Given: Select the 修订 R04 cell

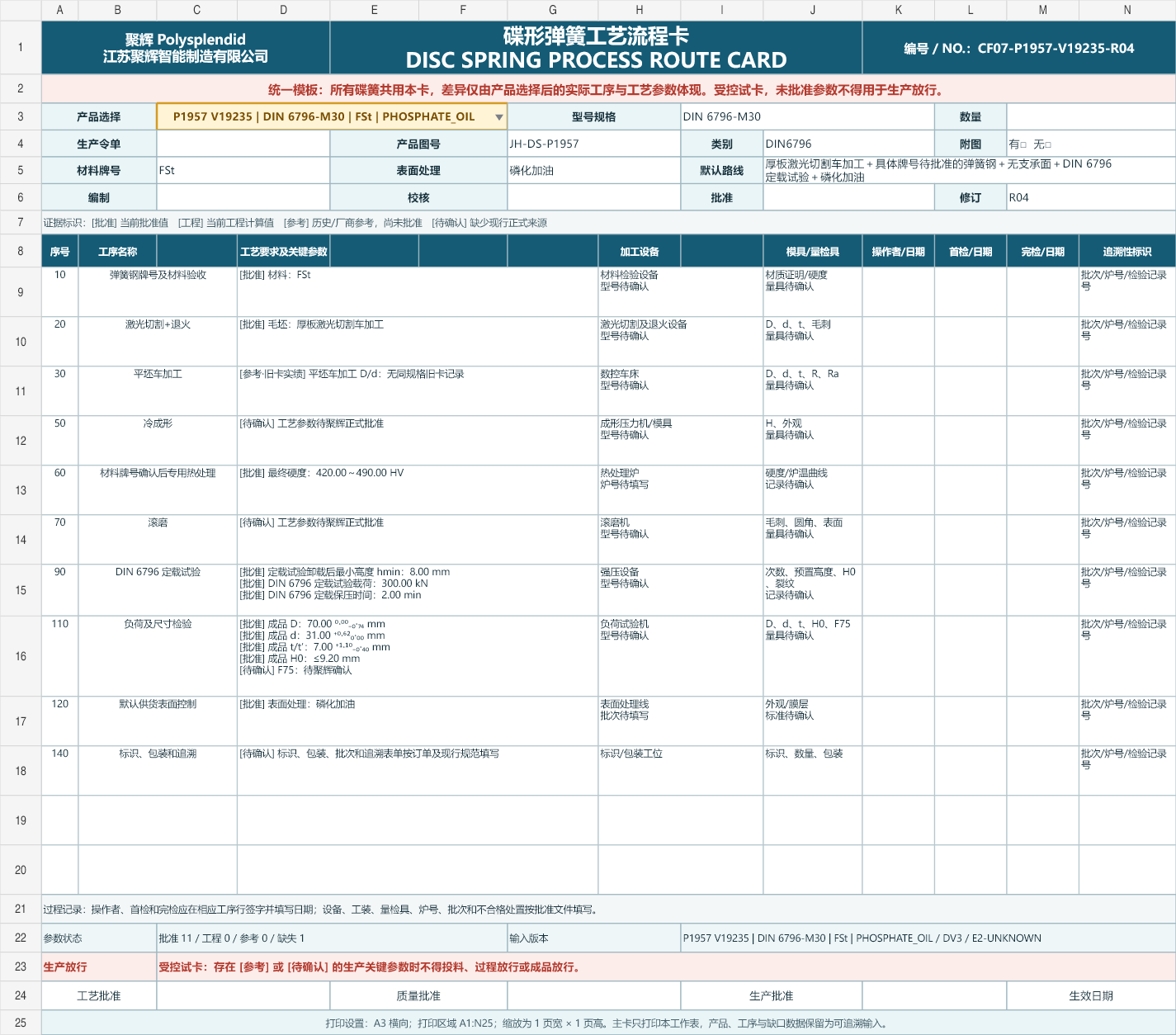Looking at the screenshot, I should click(1091, 197).
